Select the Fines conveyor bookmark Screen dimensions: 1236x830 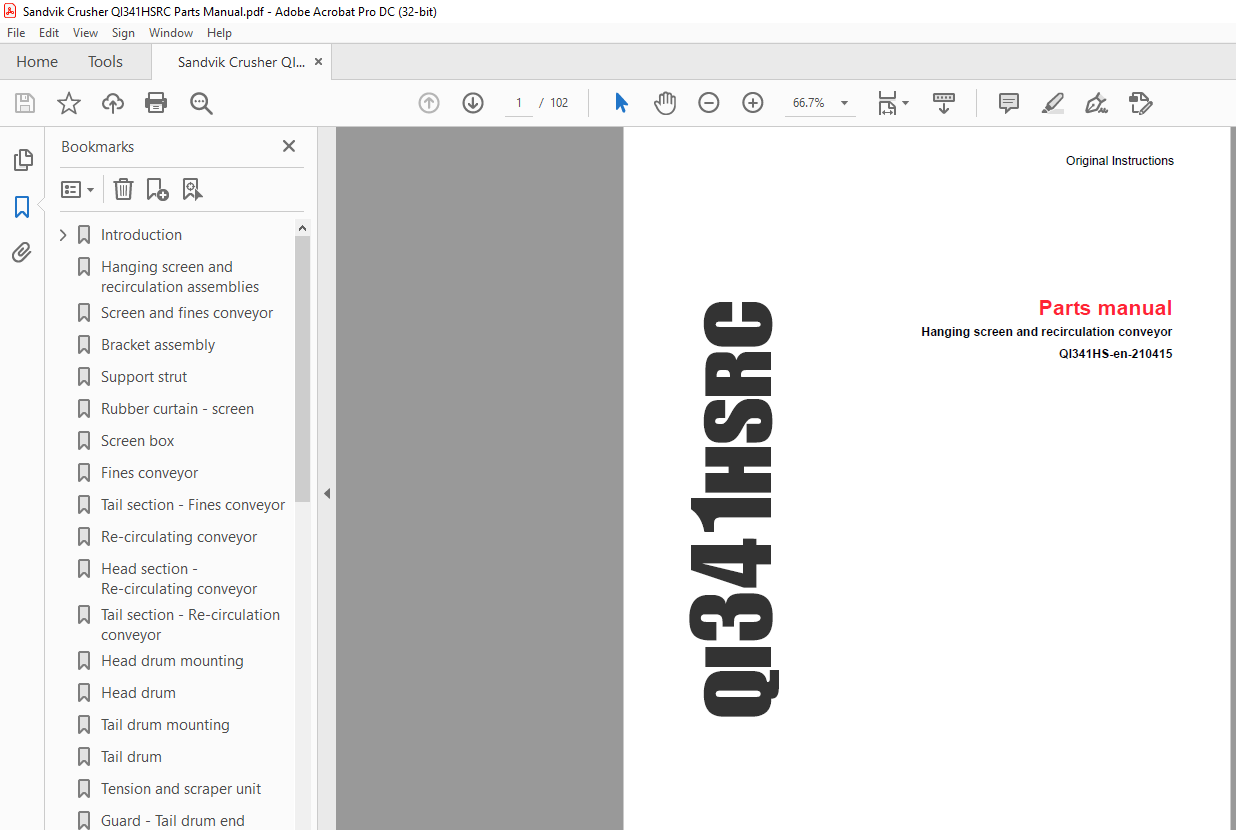coord(149,473)
